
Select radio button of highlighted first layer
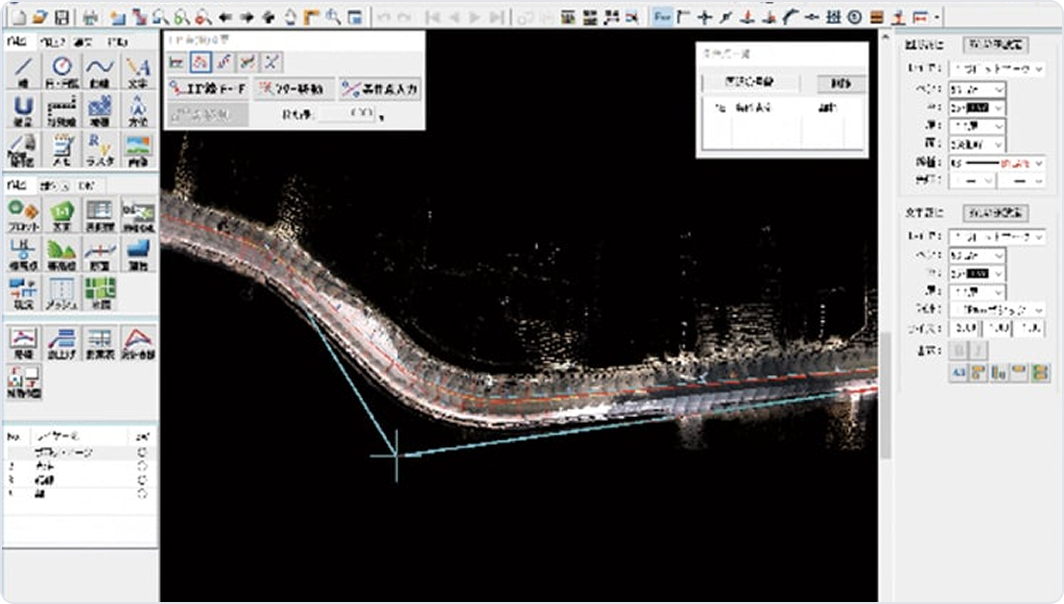click(x=142, y=452)
